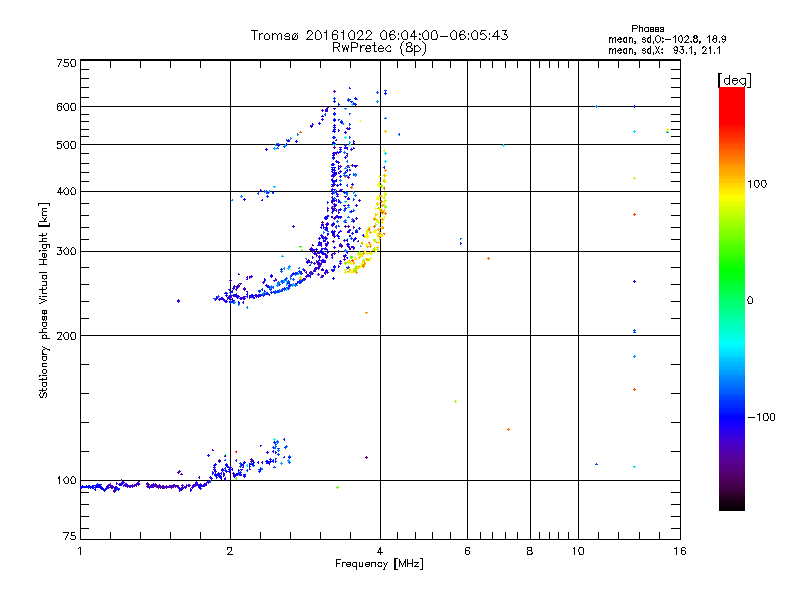The image size is (800, 600).
Task: Click the y-axis tick label '750'
Action: click(67, 63)
